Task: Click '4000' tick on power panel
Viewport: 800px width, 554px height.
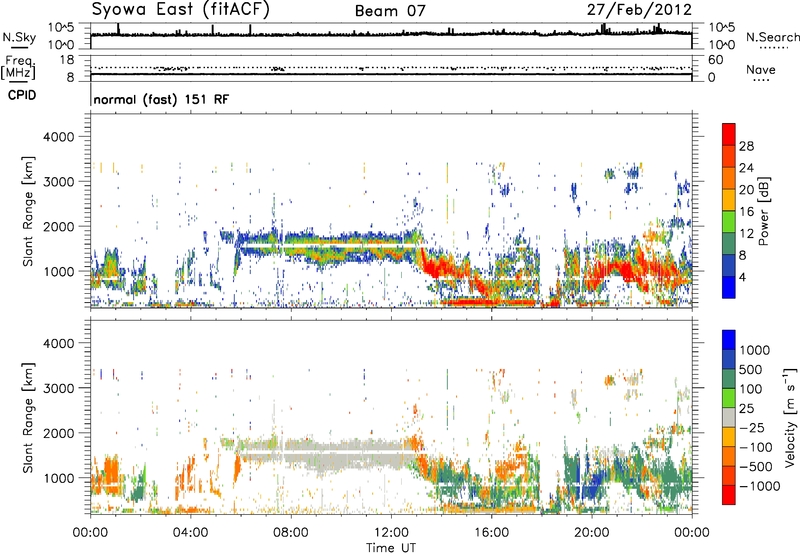Action: pyautogui.click(x=58, y=137)
